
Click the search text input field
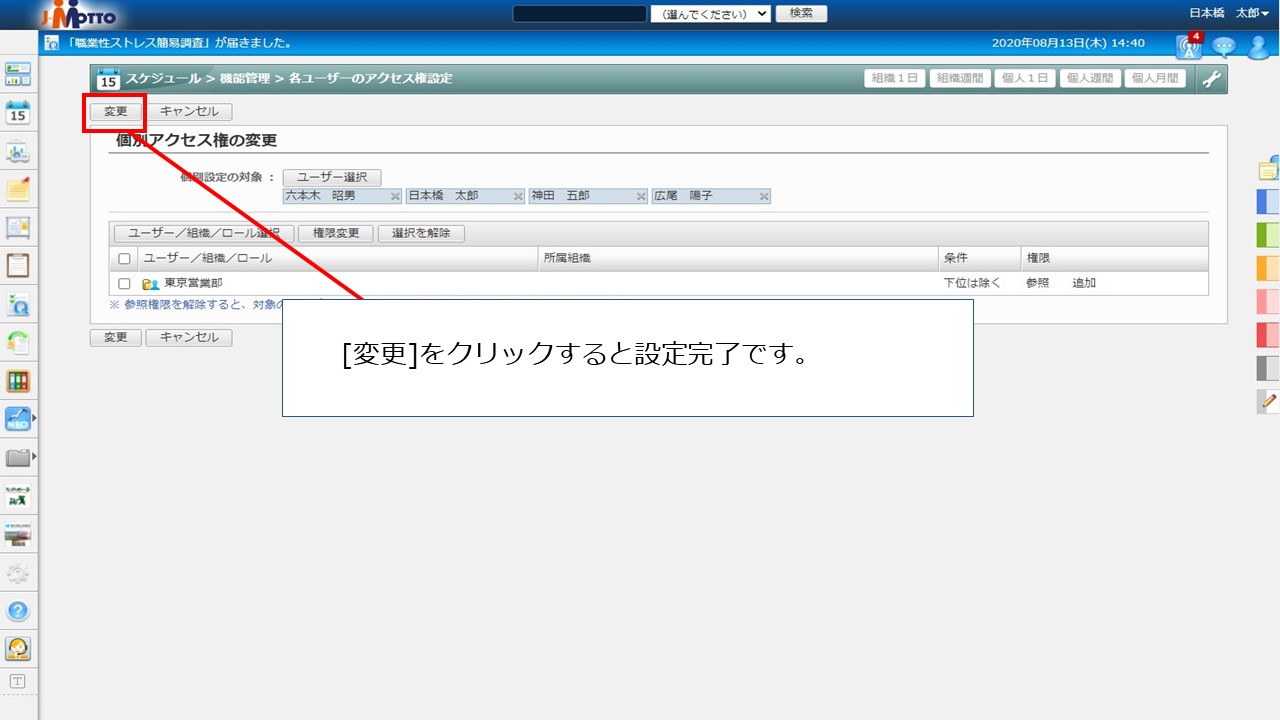(x=579, y=14)
